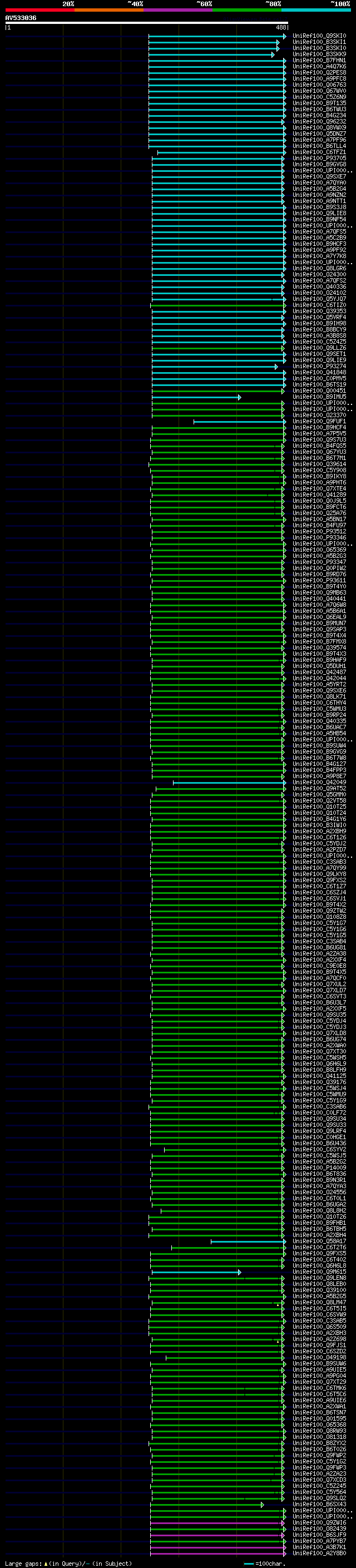Select the UniRef100_P93274 entry

point(319,367)
